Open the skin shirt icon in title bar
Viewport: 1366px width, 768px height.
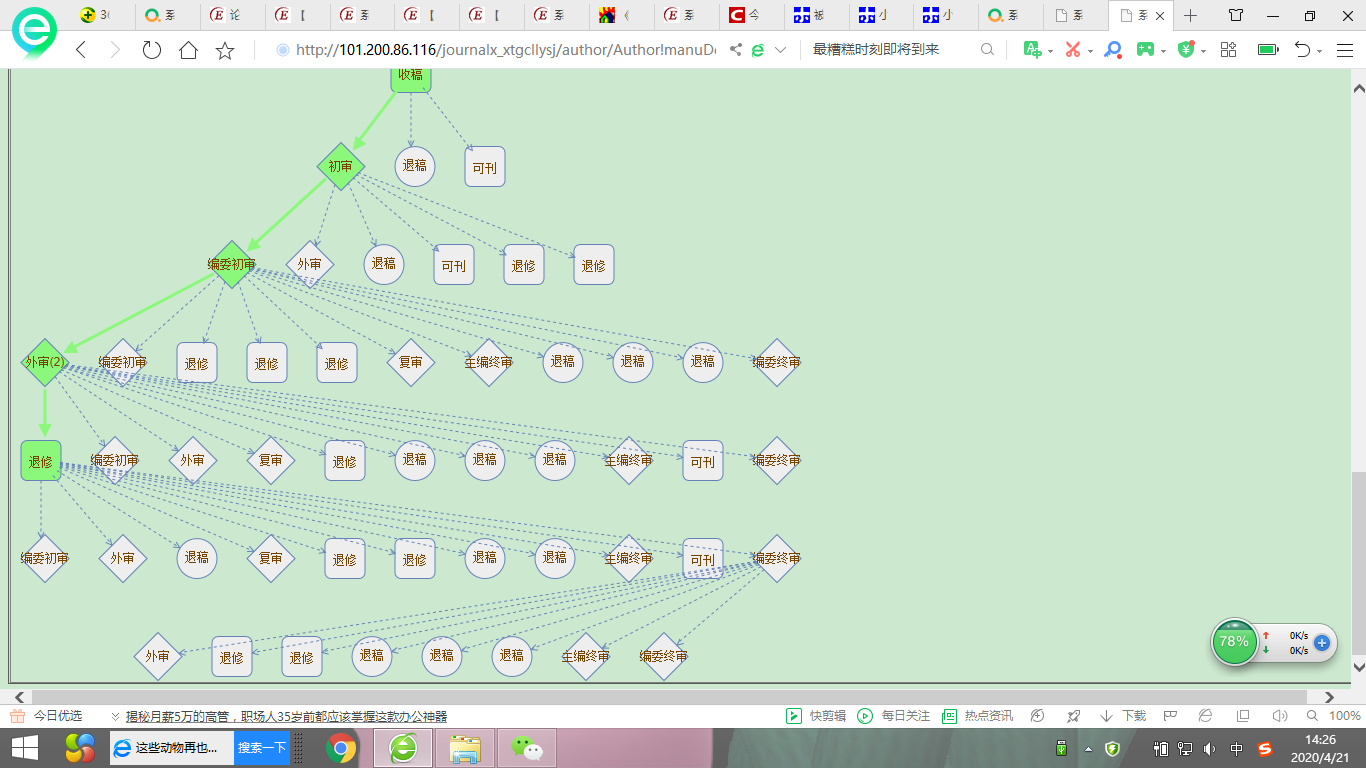1236,16
